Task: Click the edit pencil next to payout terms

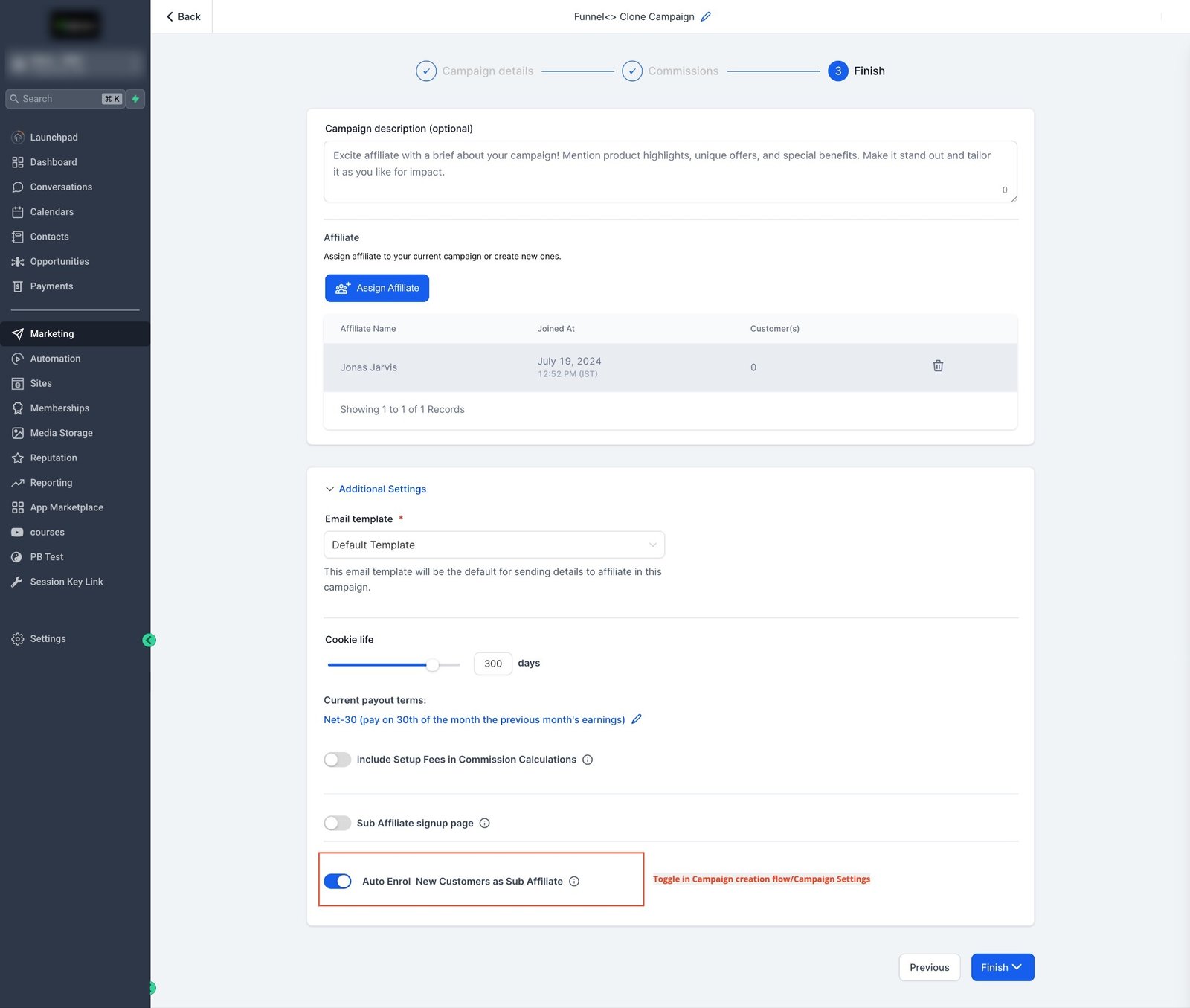Action: pos(637,719)
